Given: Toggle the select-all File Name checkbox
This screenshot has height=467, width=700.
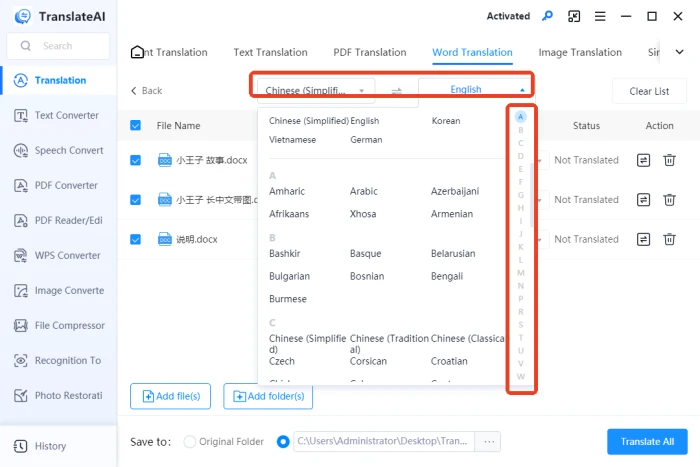Looking at the screenshot, I should coord(135,125).
